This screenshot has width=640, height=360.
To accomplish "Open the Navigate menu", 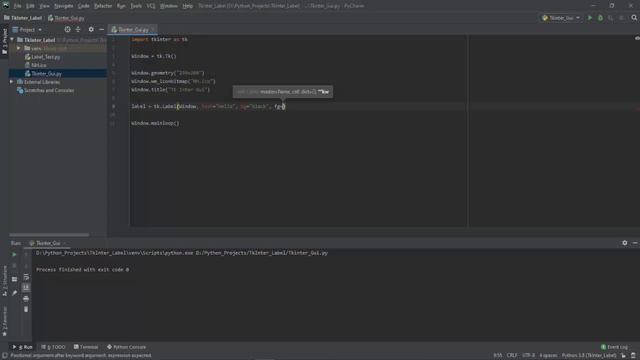I will click(63, 6).
